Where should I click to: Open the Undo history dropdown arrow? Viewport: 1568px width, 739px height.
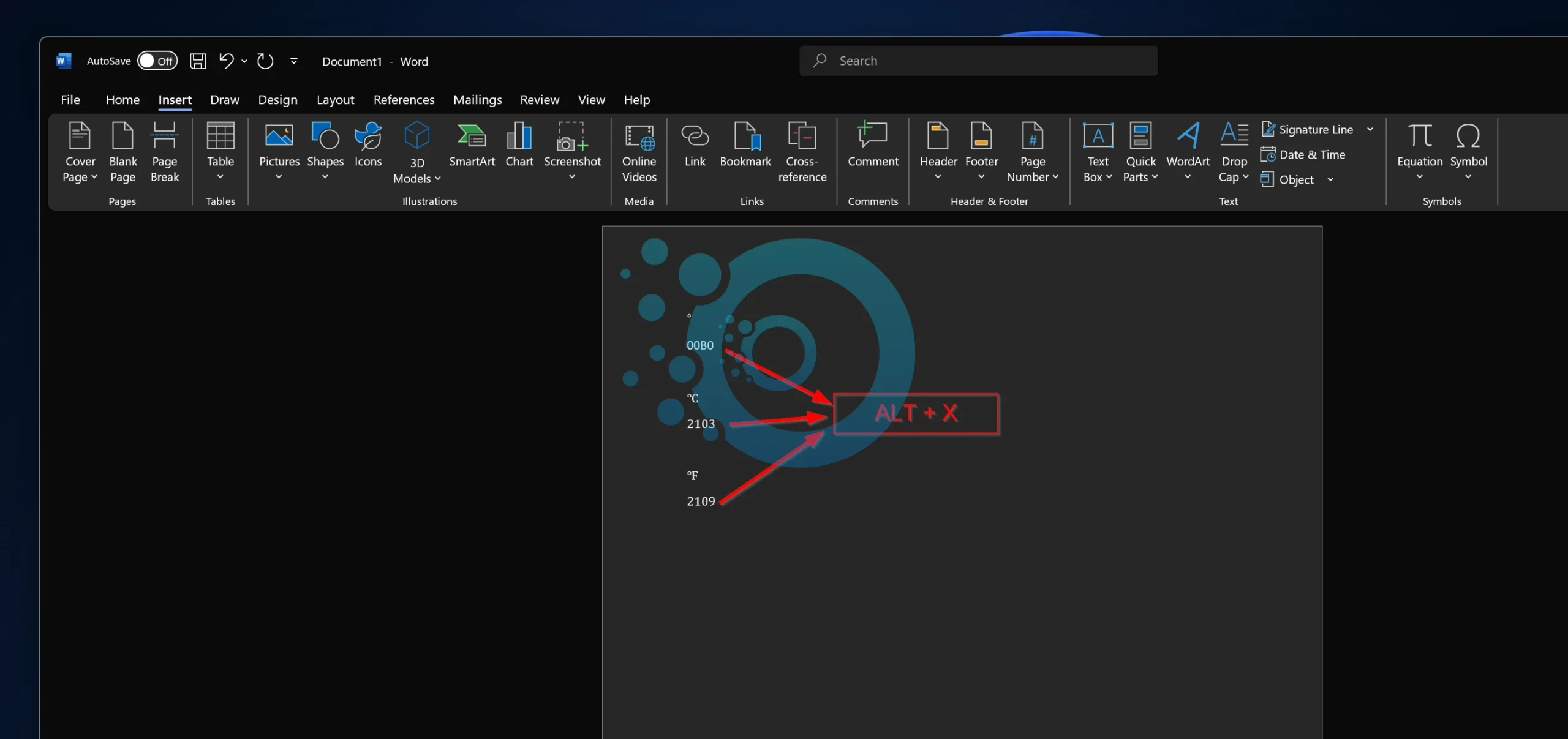click(x=244, y=61)
